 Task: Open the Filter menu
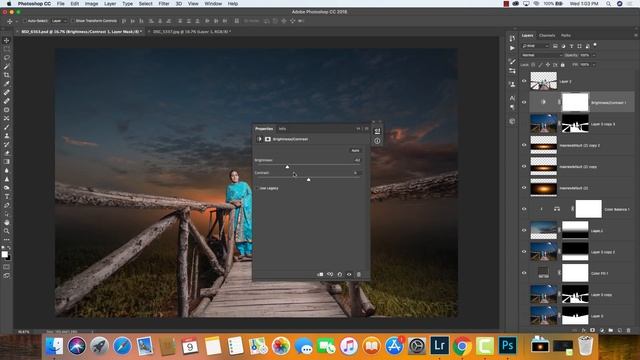click(x=164, y=4)
